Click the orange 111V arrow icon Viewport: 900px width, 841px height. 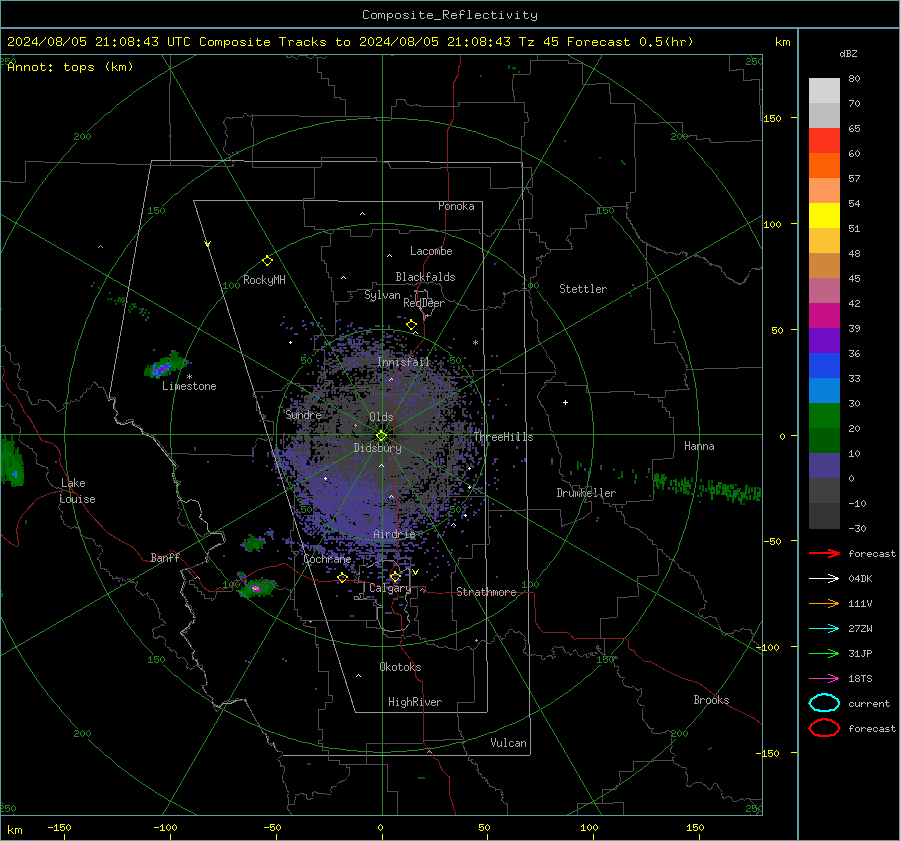[x=824, y=603]
